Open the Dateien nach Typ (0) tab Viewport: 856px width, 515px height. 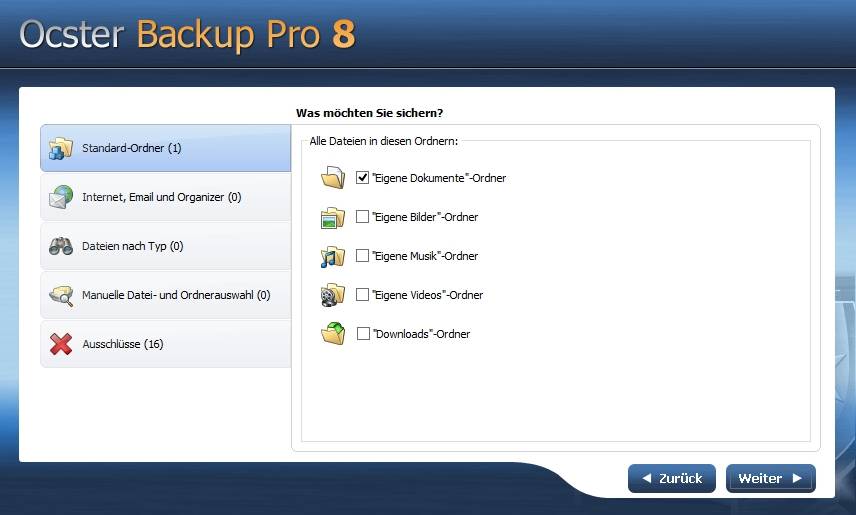click(165, 246)
